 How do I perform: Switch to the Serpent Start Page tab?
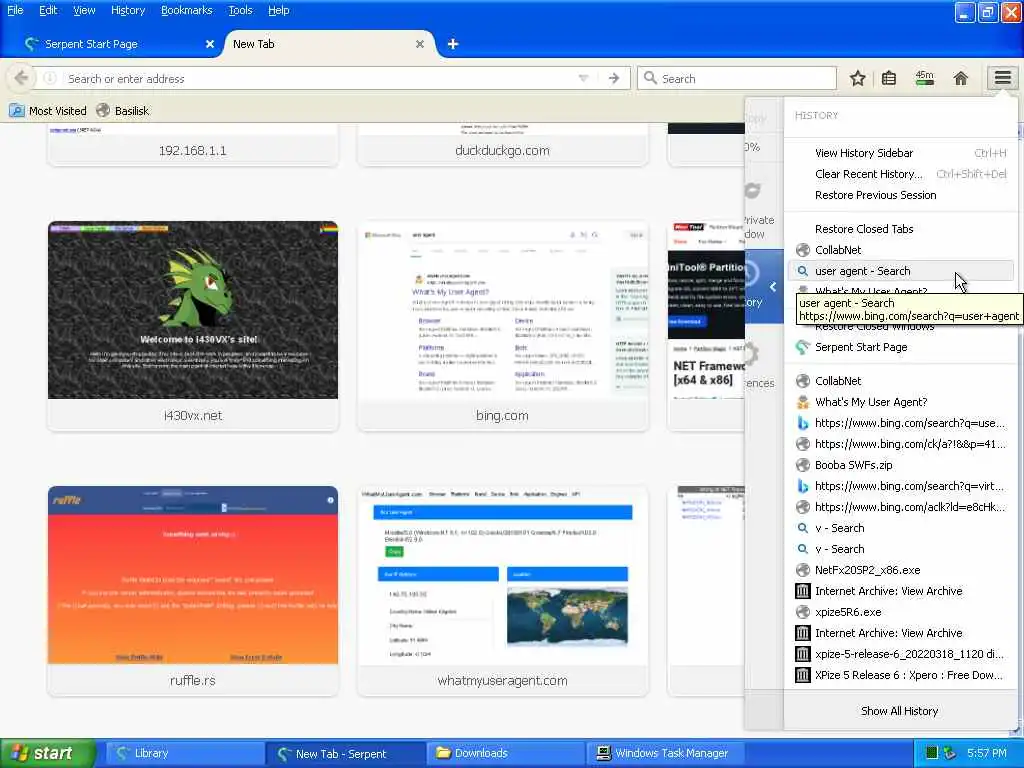click(118, 44)
